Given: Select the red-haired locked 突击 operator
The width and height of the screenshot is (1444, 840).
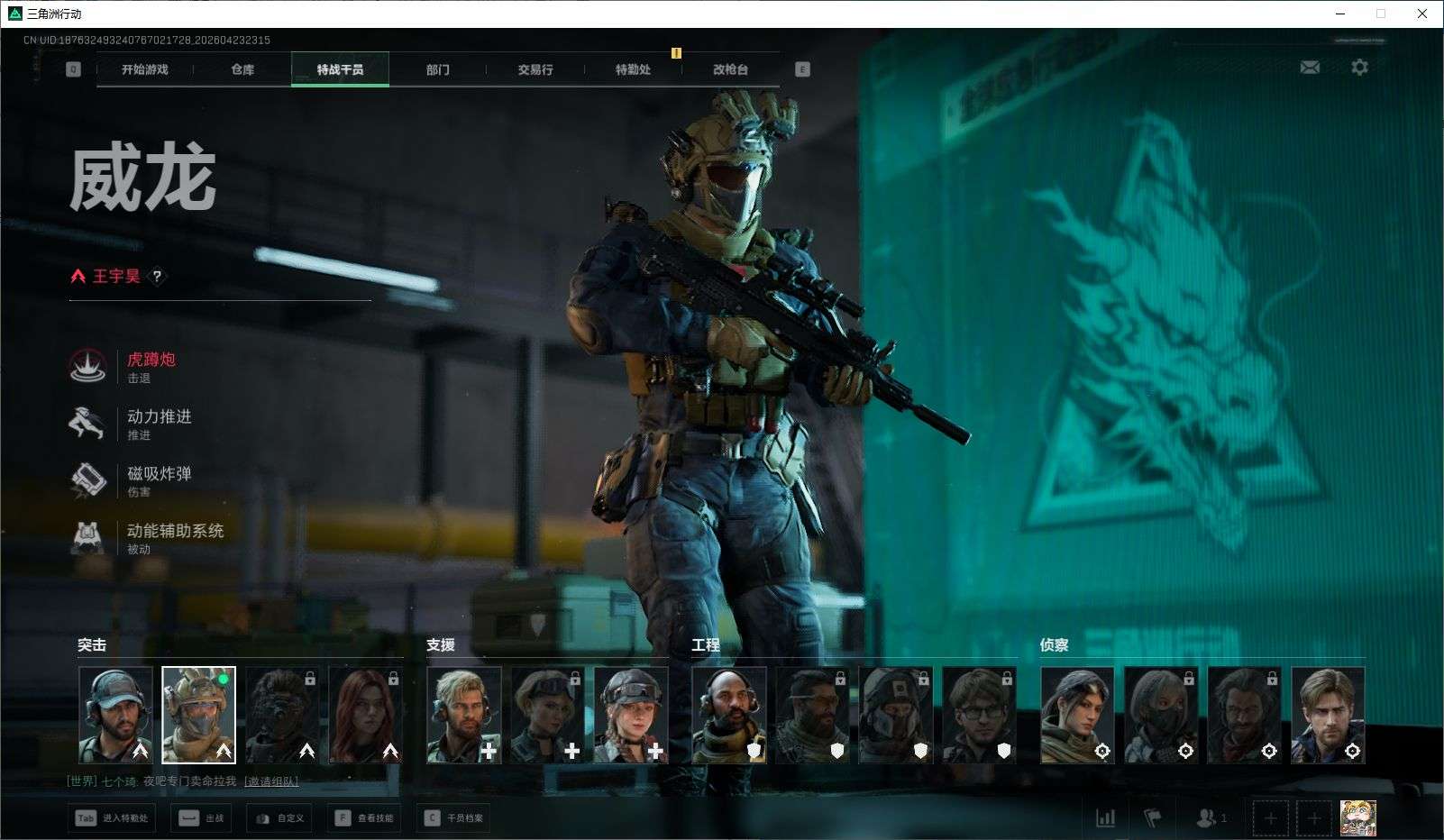Looking at the screenshot, I should [x=365, y=715].
